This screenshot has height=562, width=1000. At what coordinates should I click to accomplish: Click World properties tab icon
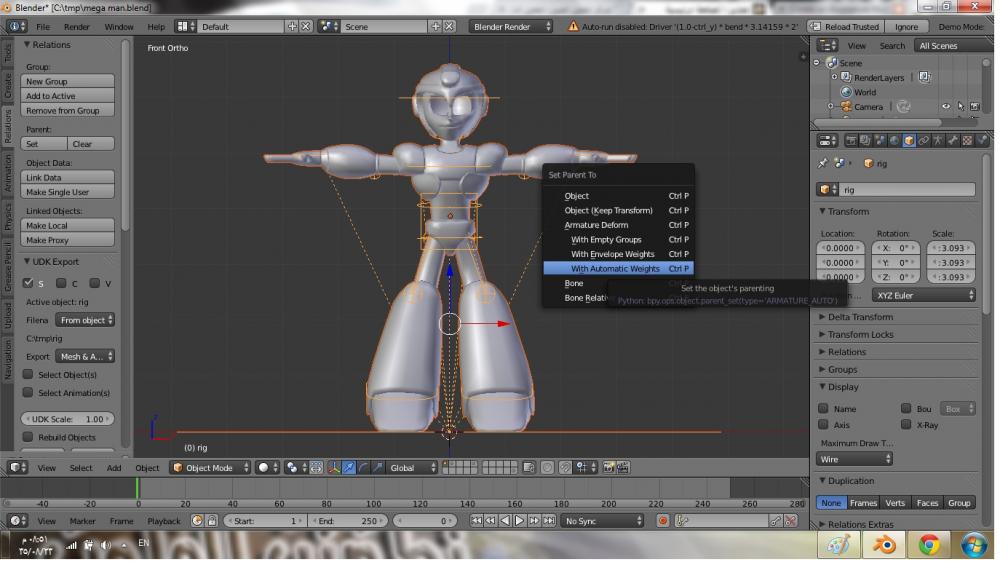pos(893,141)
